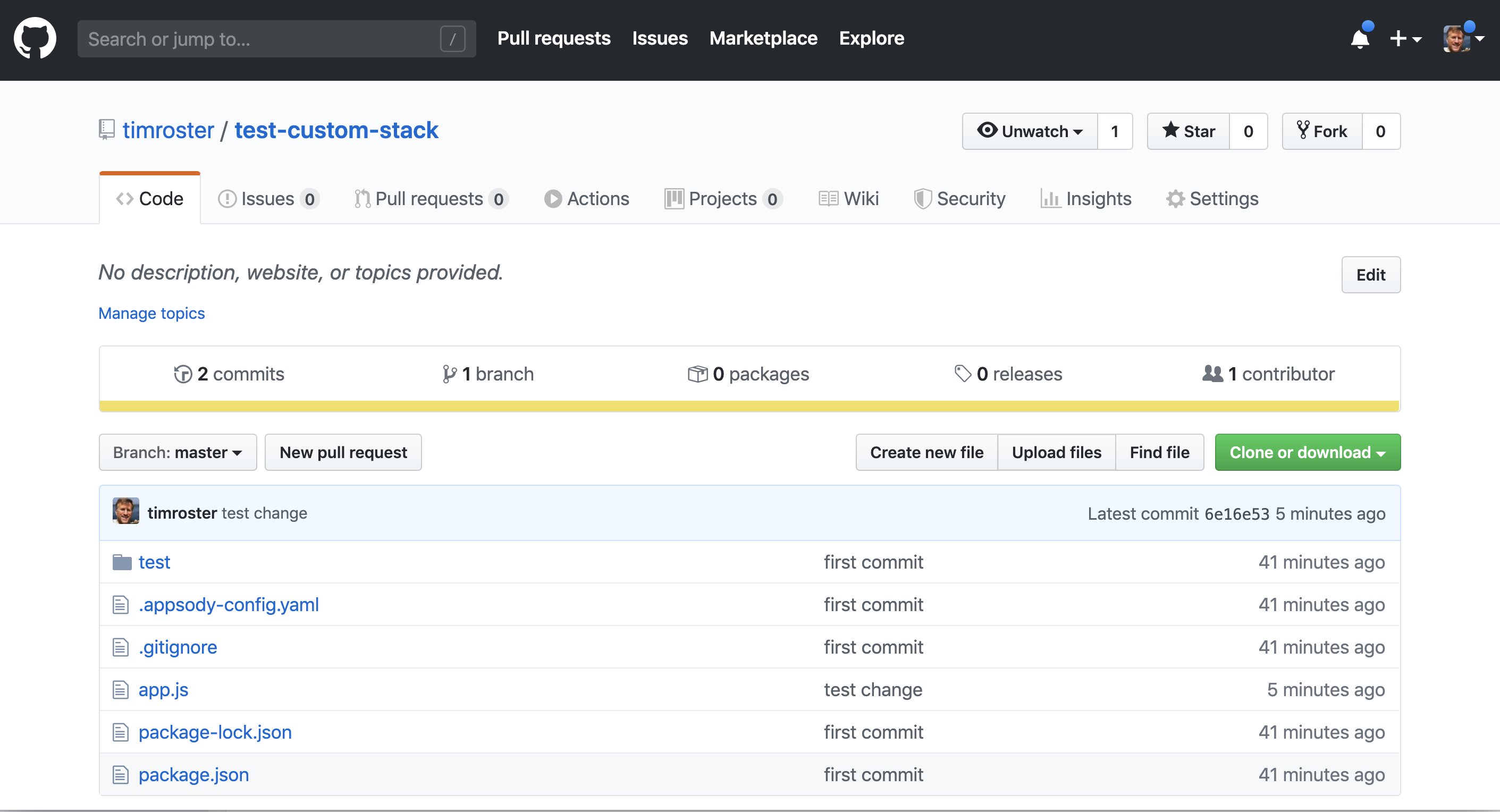
Task: Click Find file button
Action: (x=1159, y=452)
